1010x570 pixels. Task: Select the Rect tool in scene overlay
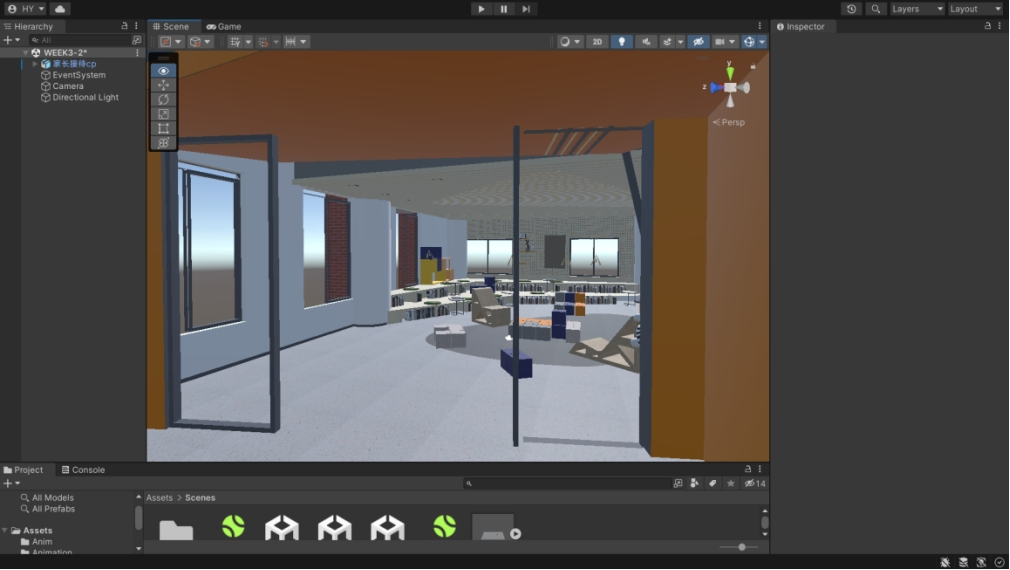pos(163,128)
